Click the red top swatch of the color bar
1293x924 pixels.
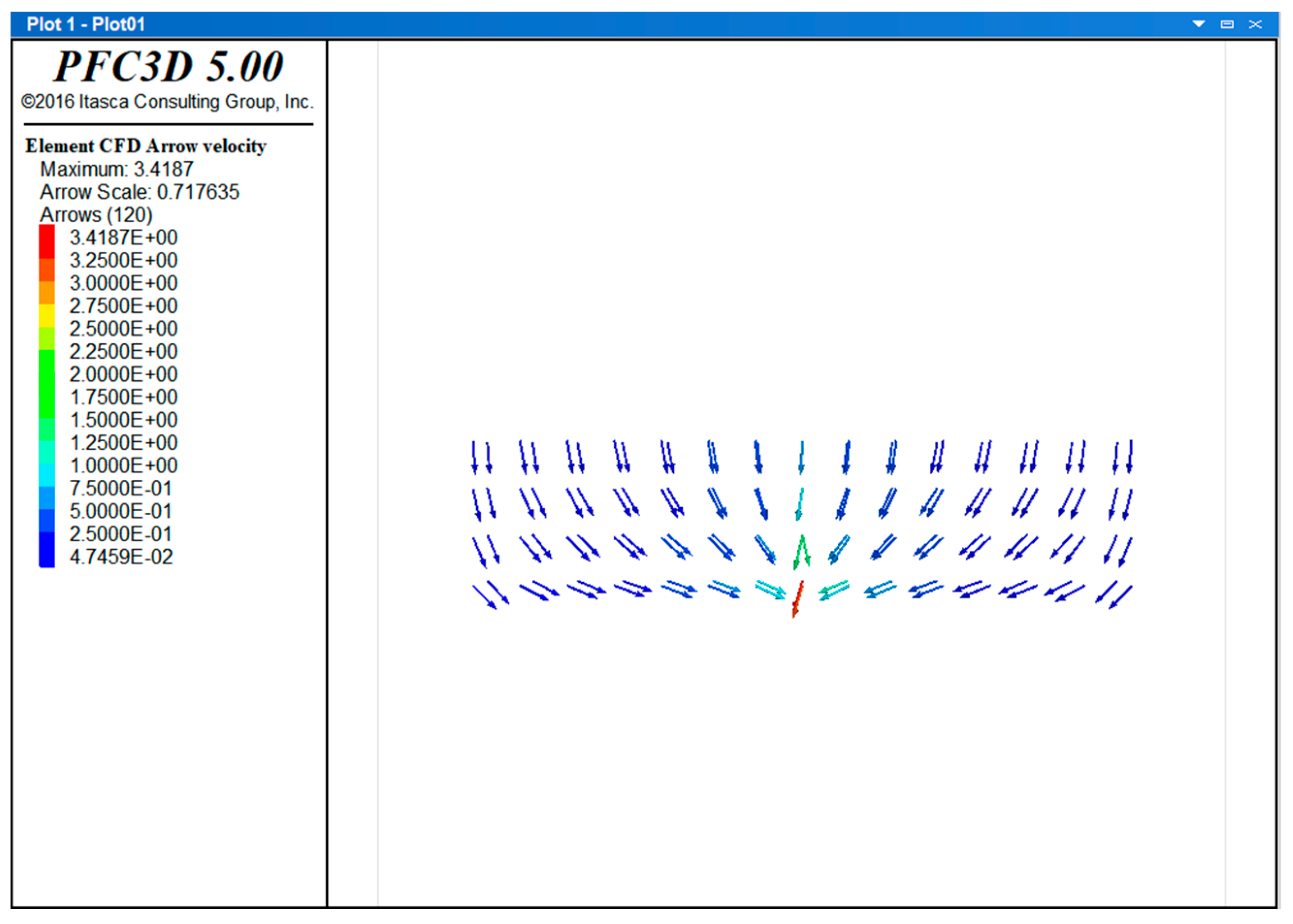point(47,242)
